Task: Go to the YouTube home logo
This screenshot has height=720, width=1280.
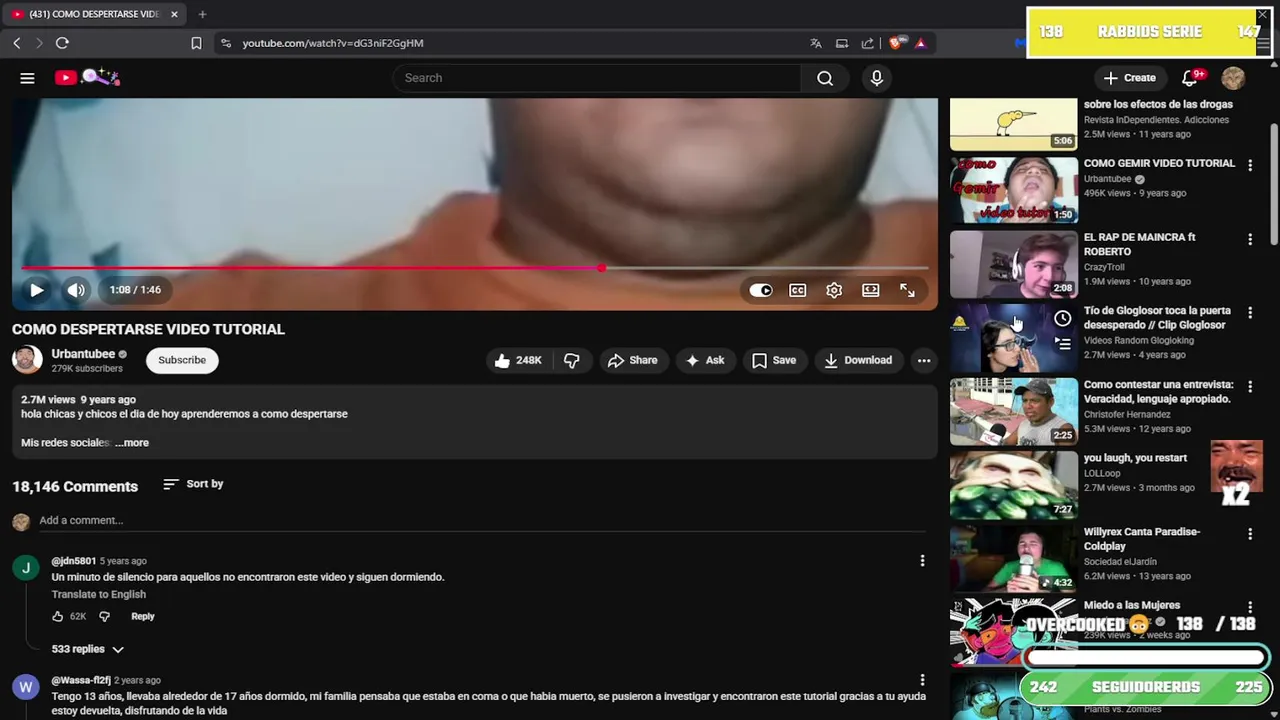Action: 87,77
